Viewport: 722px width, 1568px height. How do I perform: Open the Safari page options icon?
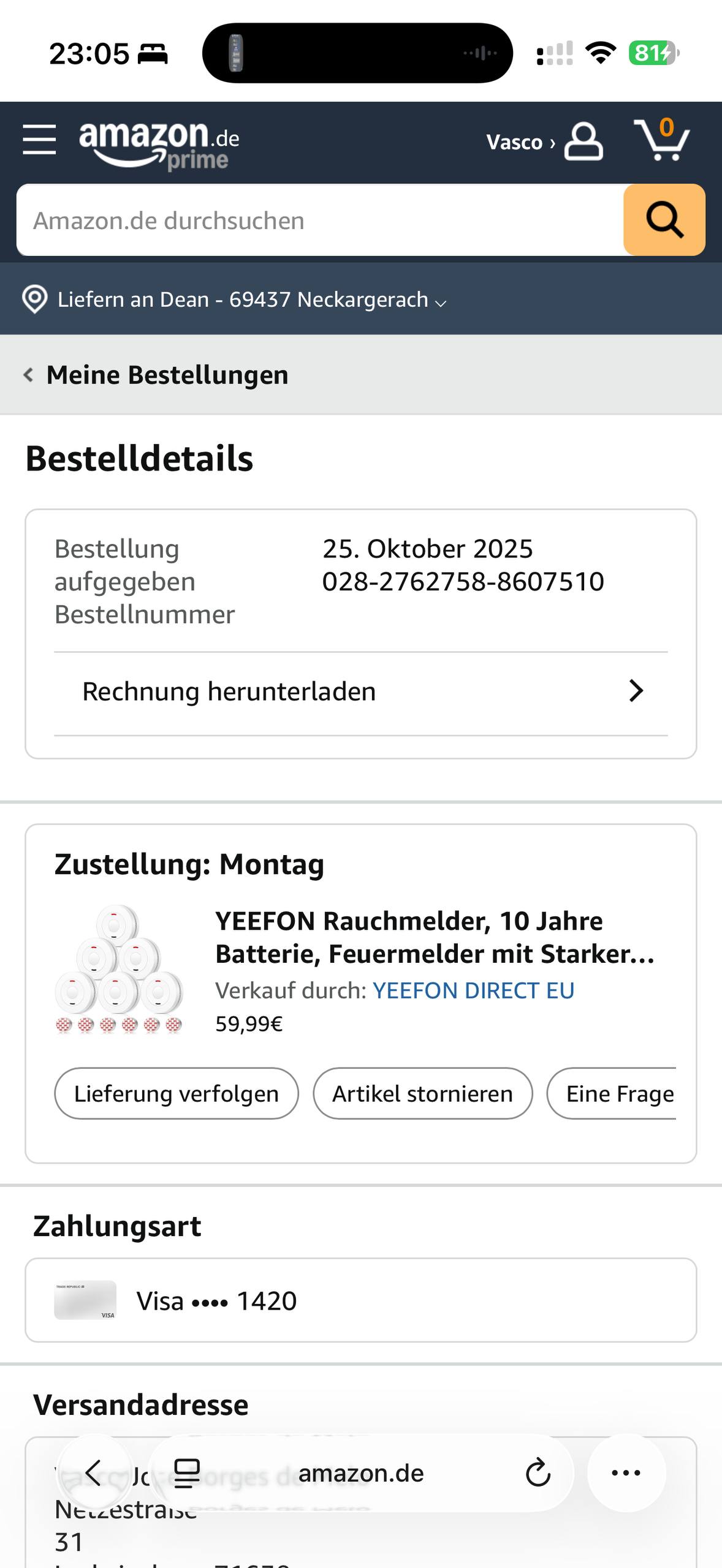(x=187, y=1473)
